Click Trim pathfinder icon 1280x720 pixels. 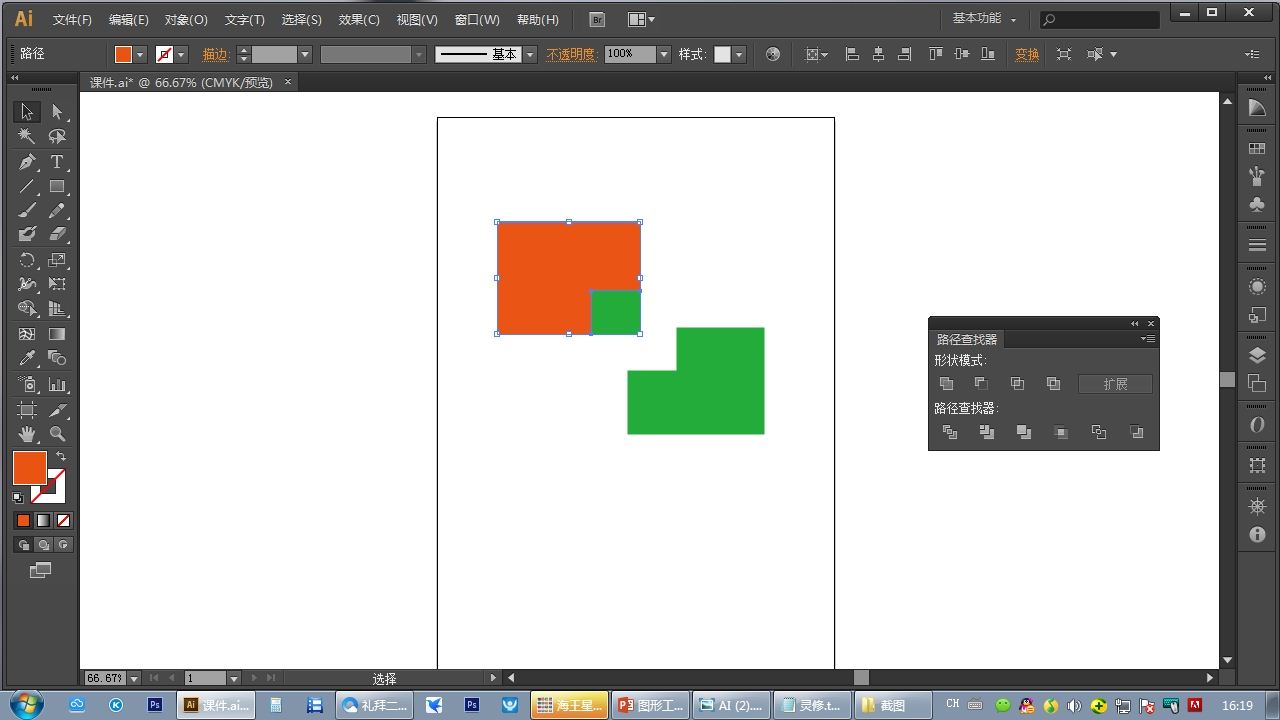(x=987, y=432)
